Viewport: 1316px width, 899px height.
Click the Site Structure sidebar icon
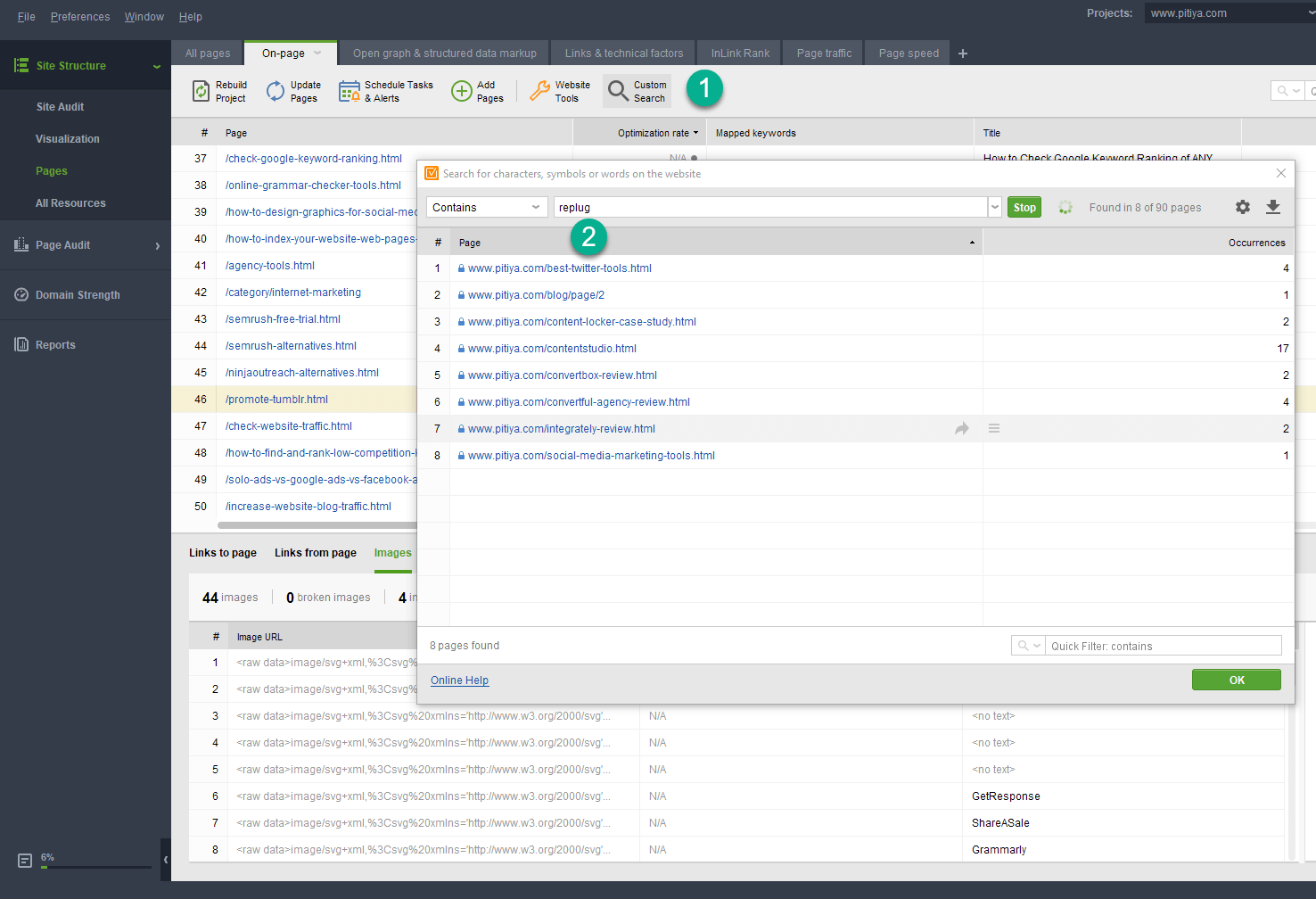coord(21,65)
